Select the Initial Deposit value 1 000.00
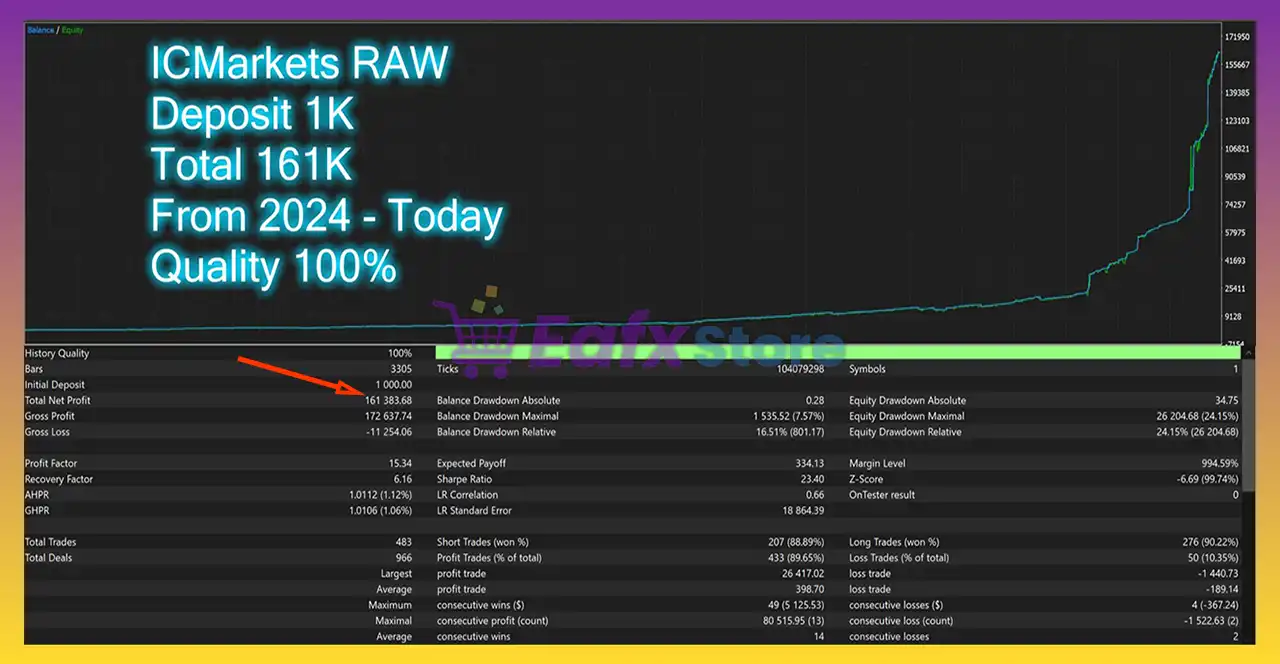 point(394,385)
